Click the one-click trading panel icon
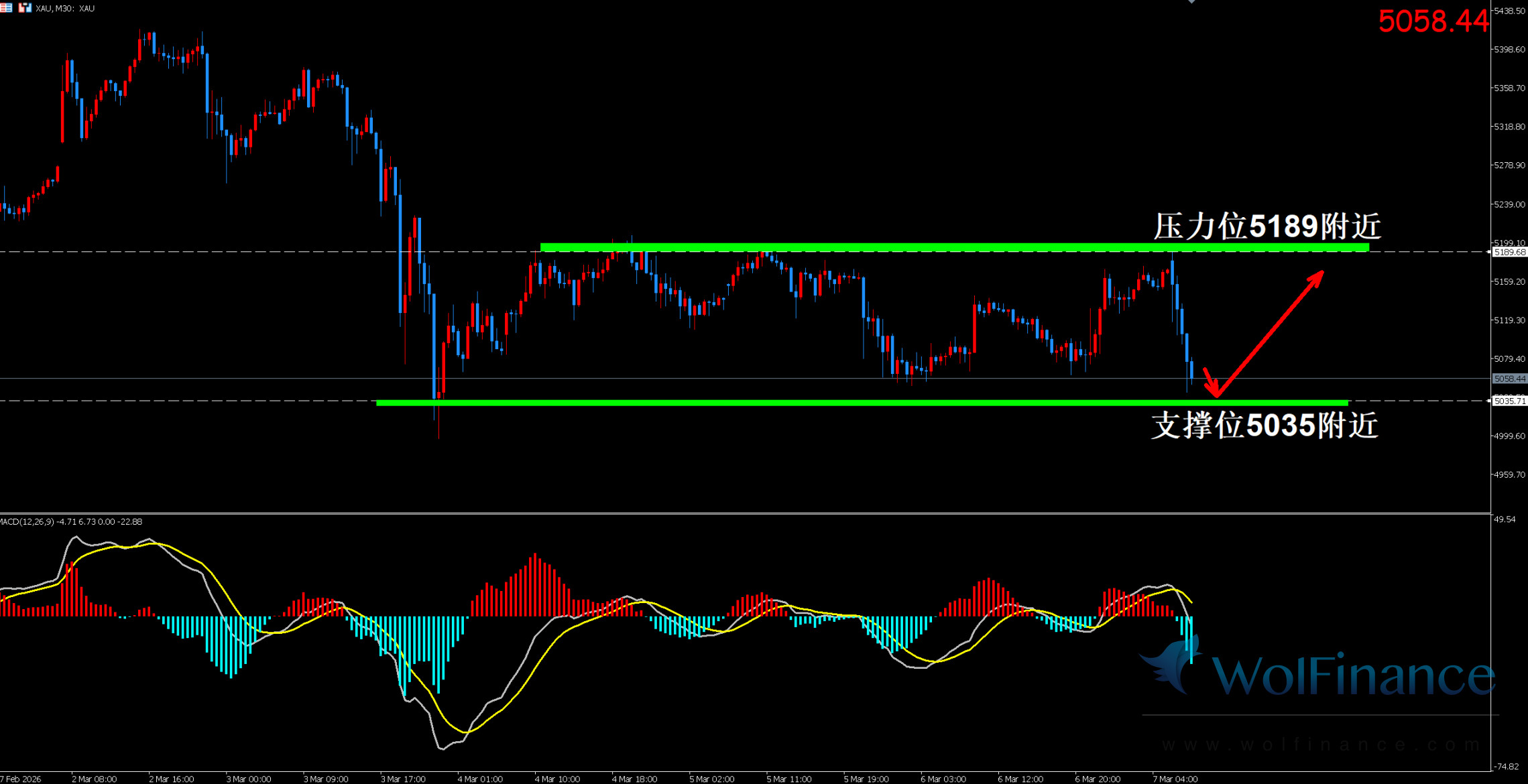1528x784 pixels. pos(25,8)
